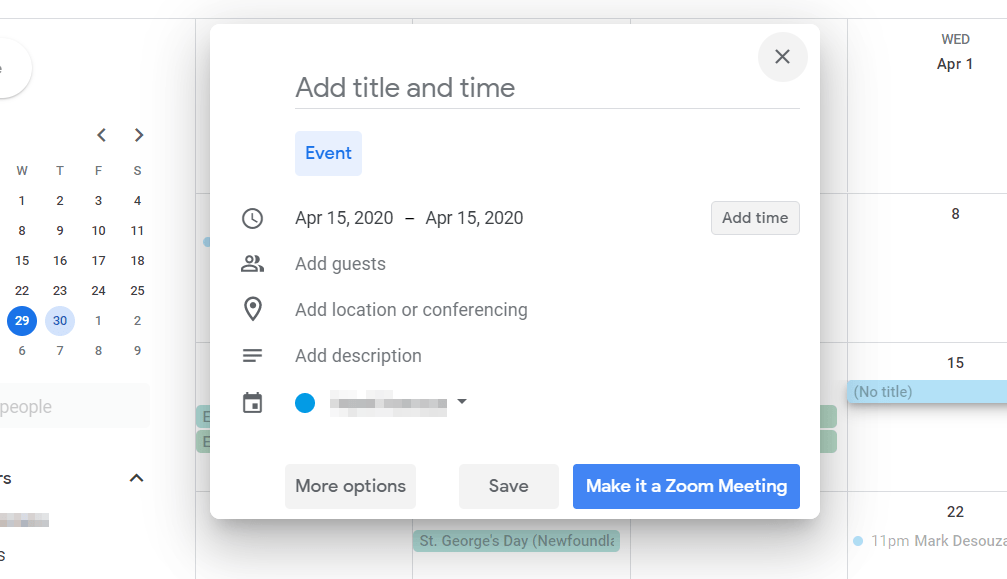This screenshot has height=579, width=1007.
Task: Click the Add guests people icon
Action: pos(252,263)
